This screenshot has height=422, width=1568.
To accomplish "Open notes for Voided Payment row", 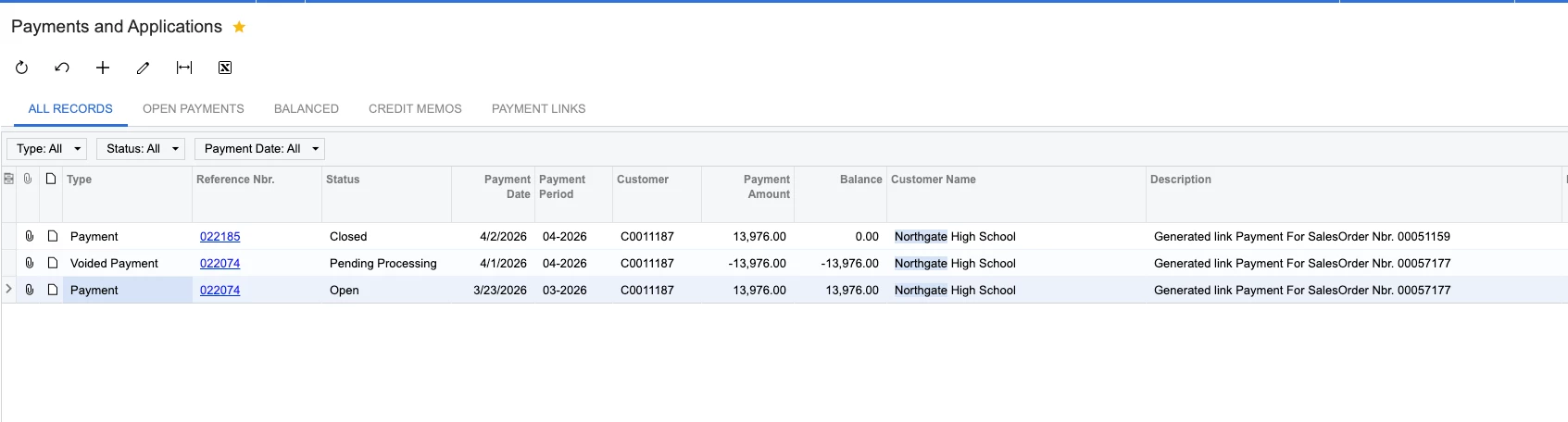I will coord(53,263).
